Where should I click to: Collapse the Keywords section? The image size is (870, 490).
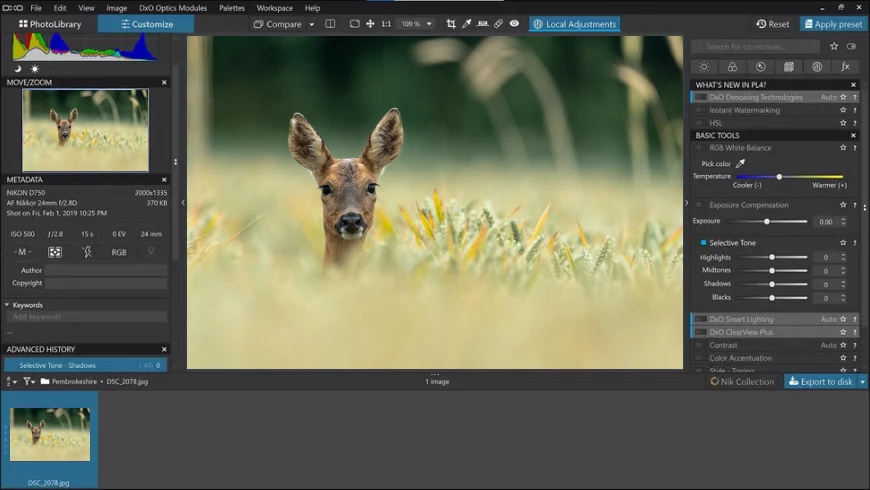[7, 305]
